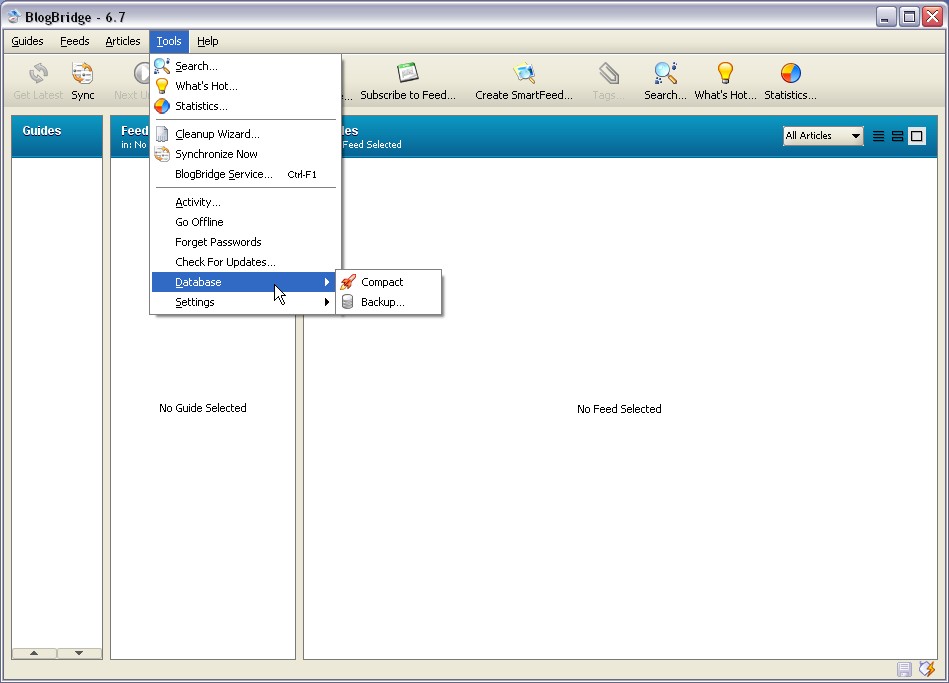Minimize the BlogBridge window
The height and width of the screenshot is (683, 949).
tap(885, 16)
